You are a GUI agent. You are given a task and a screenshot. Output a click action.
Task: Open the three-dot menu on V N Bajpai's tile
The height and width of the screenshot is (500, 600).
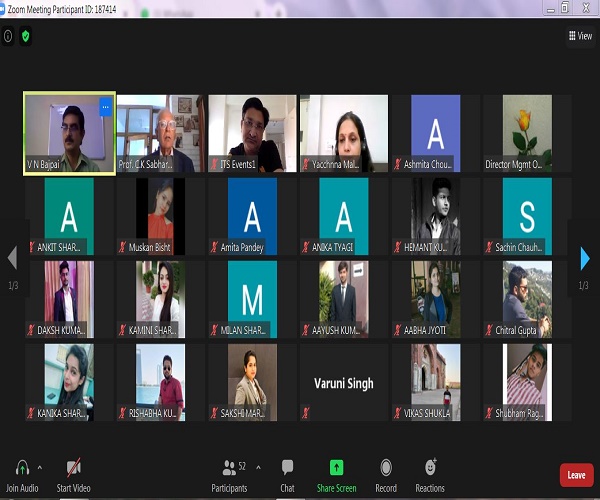[105, 105]
